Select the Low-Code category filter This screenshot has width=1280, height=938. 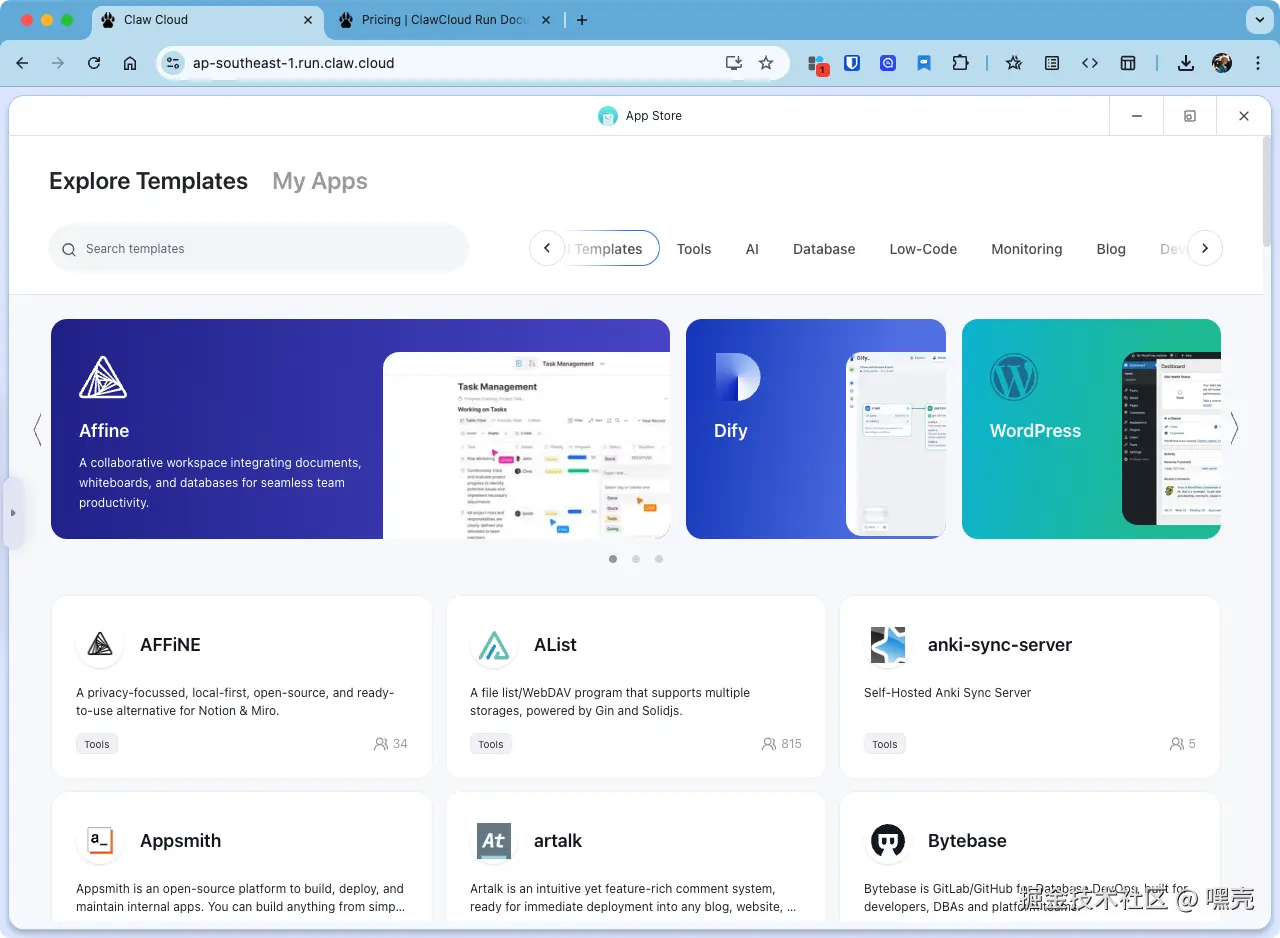click(x=922, y=248)
